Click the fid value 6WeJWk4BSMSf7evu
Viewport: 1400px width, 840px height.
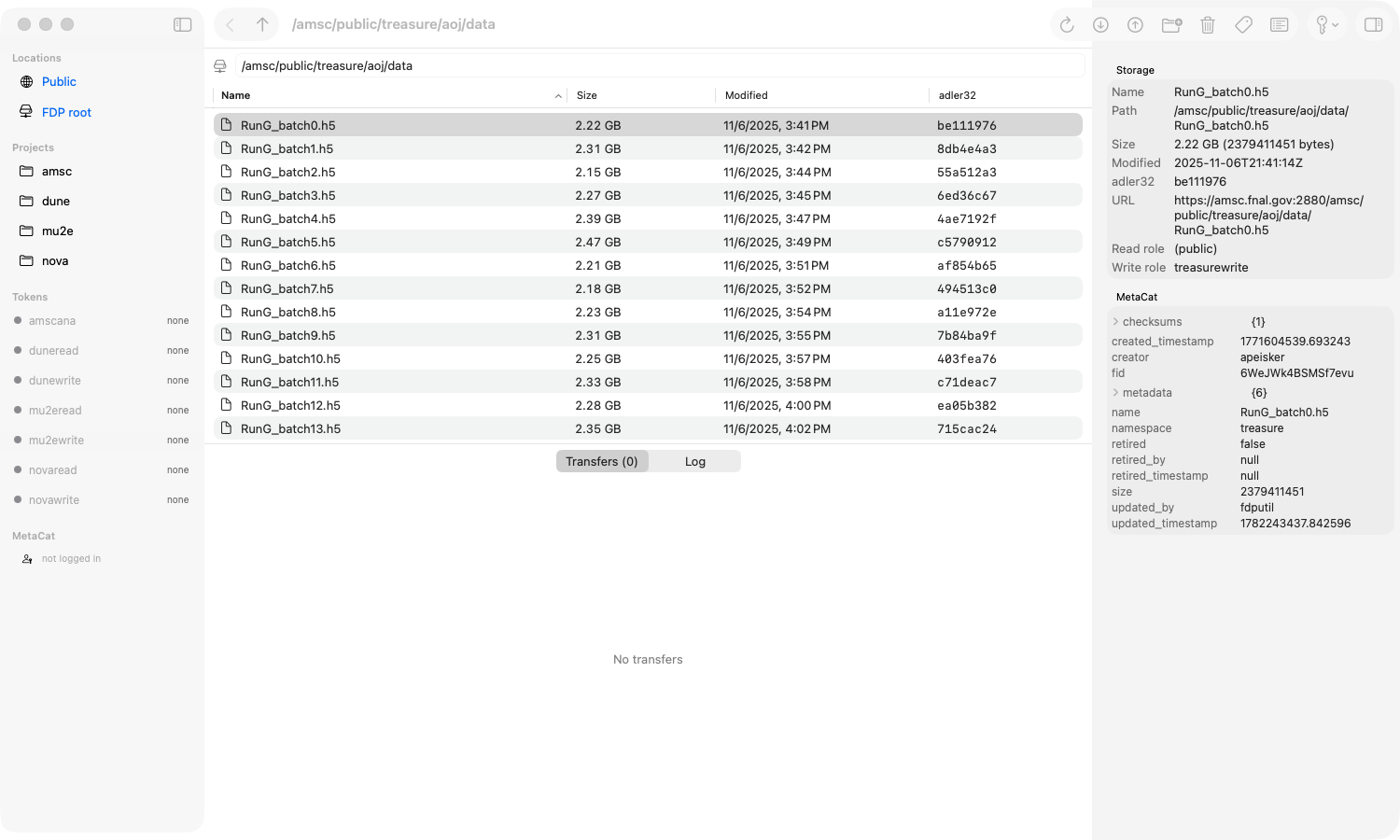point(1296,373)
